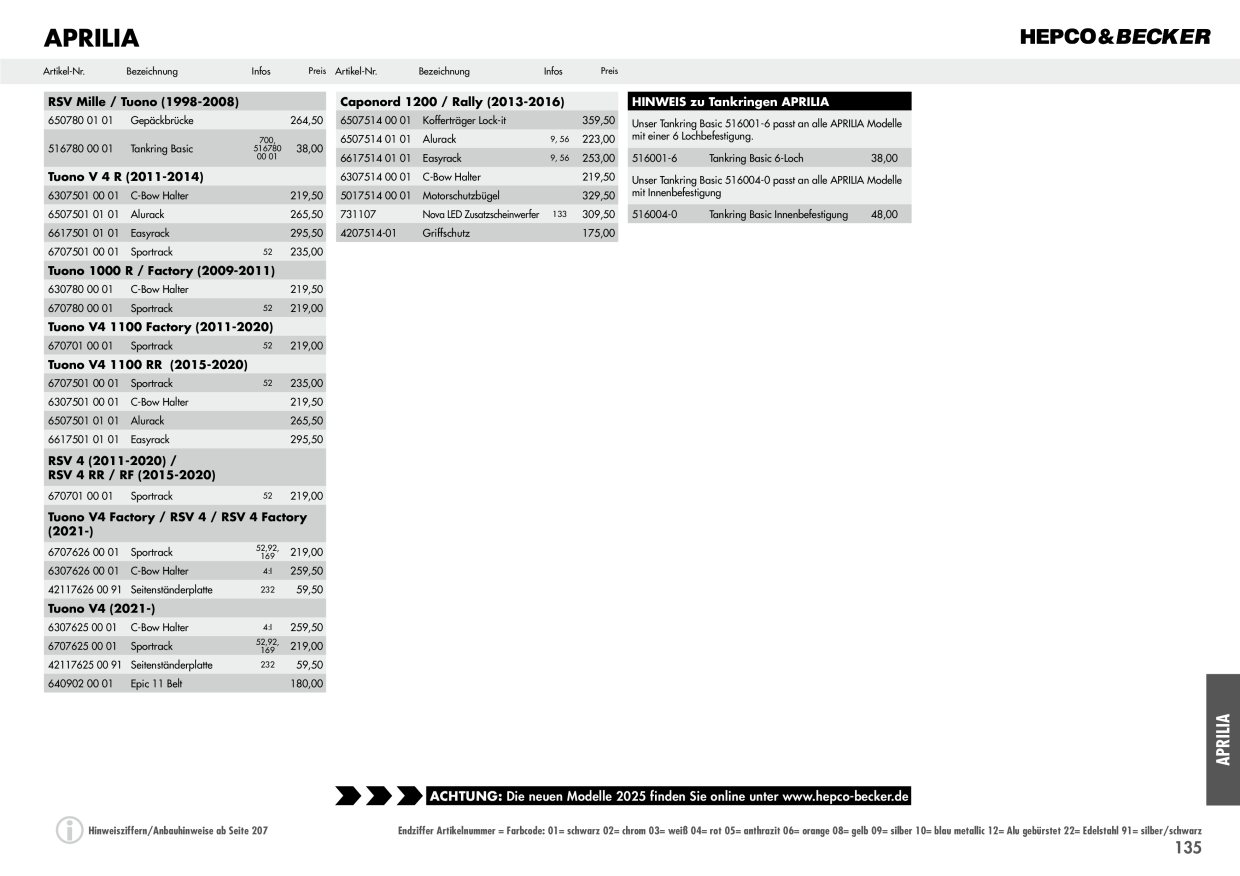Click the Hinweisziffern/Anbauhinweise ab Seite 207 note
Image resolution: width=1240 pixels, height=876 pixels.
178,831
